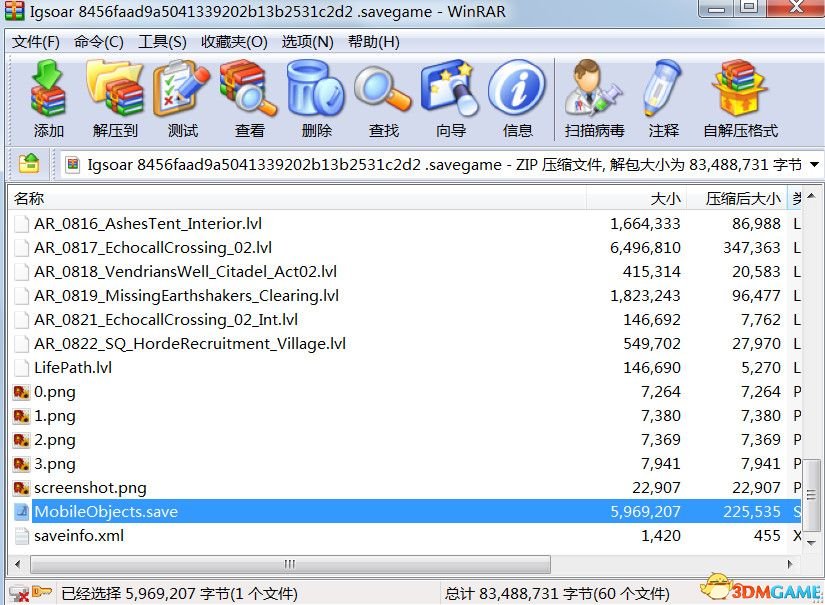Click the vertical scrollbar up arrow
The width and height of the screenshot is (825, 605).
[x=811, y=196]
